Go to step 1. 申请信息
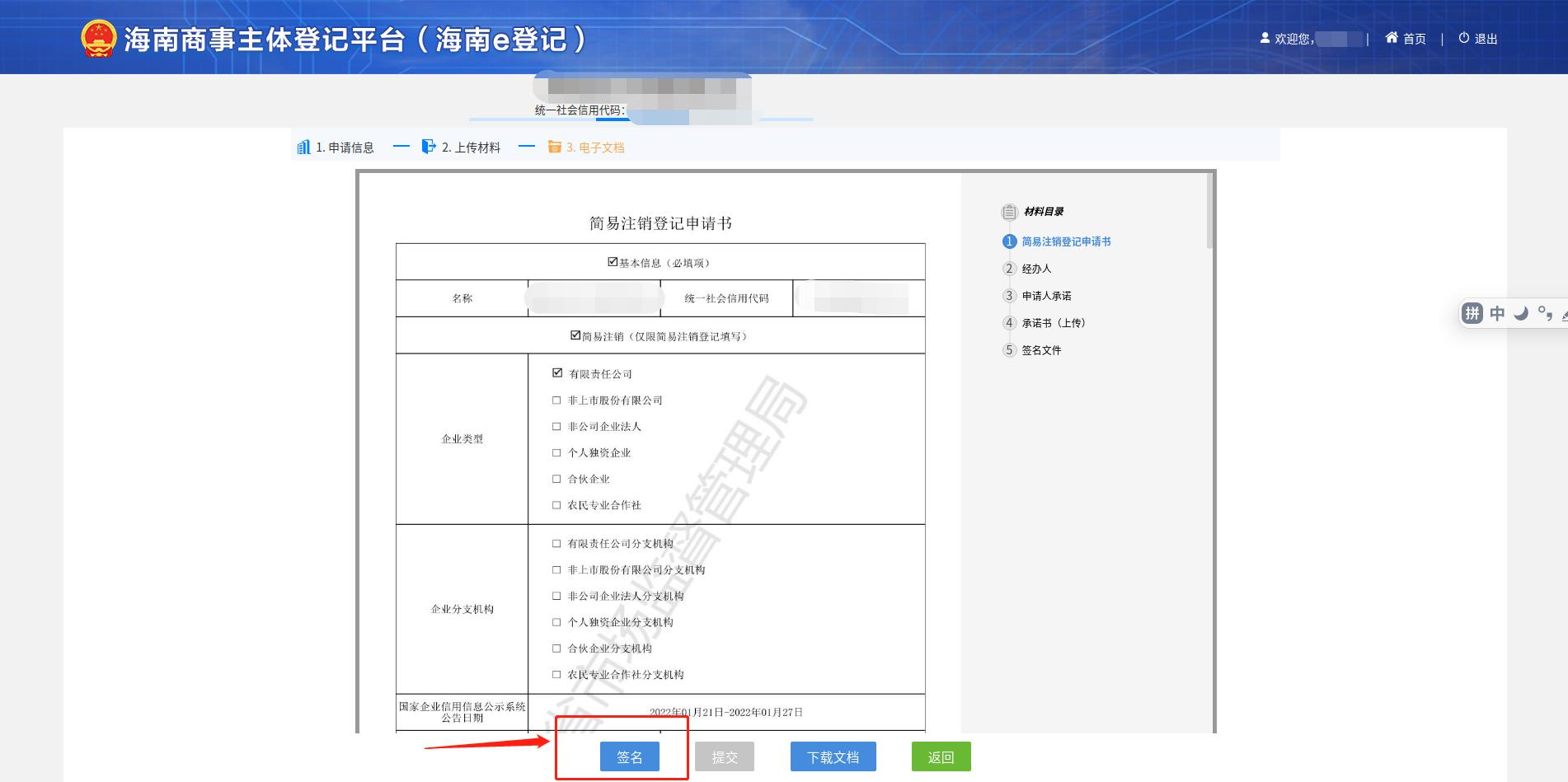The width and height of the screenshot is (1568, 782). [x=345, y=148]
